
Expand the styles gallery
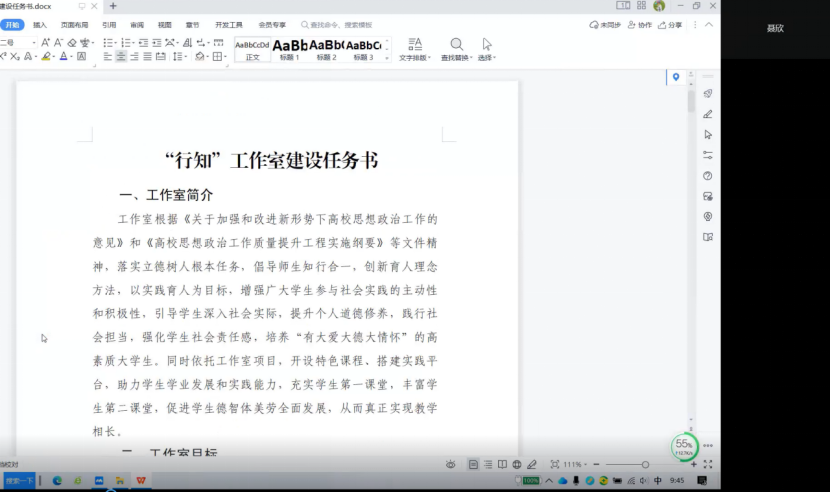(387, 58)
